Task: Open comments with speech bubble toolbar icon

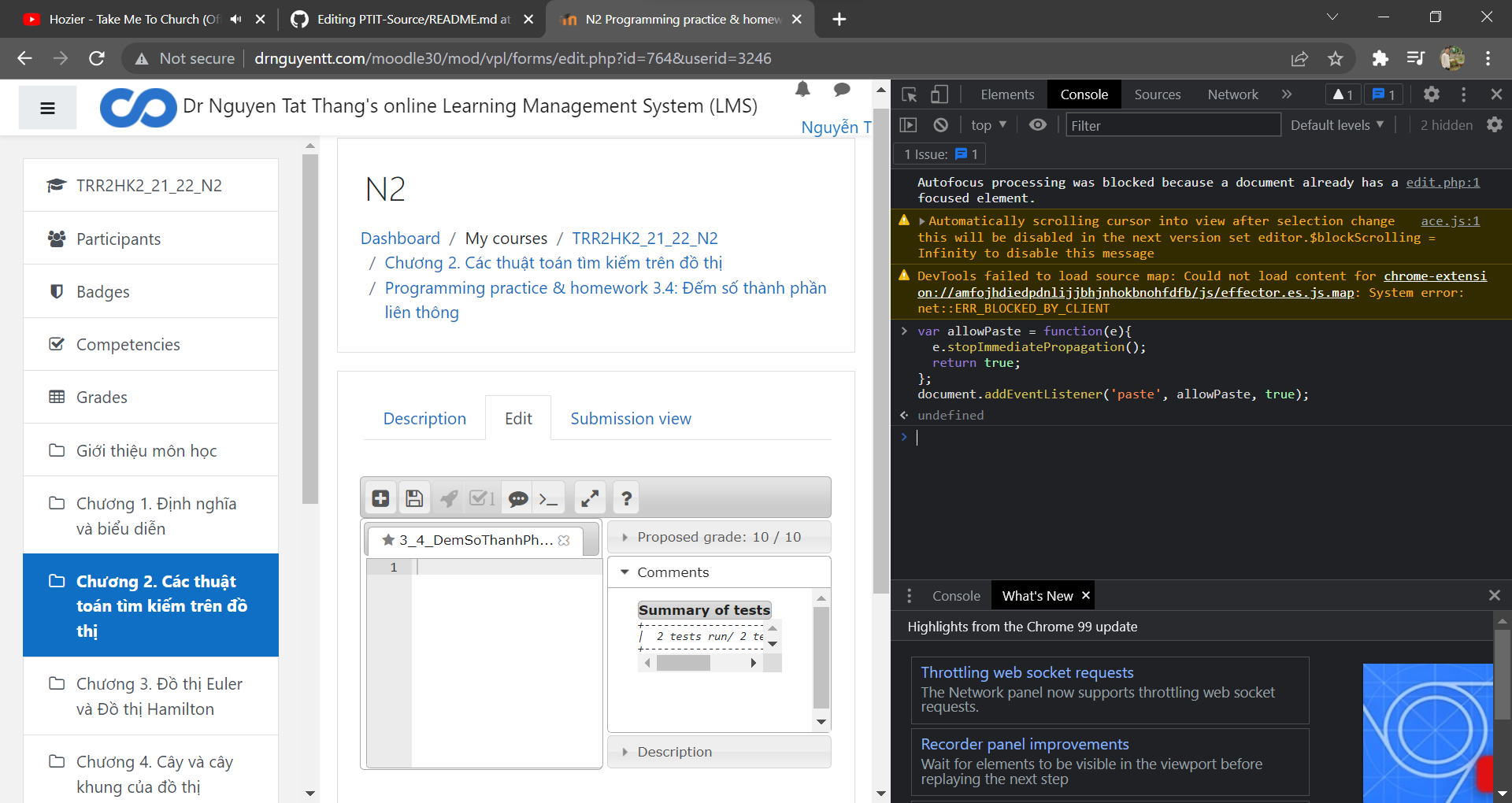Action: pos(517,498)
